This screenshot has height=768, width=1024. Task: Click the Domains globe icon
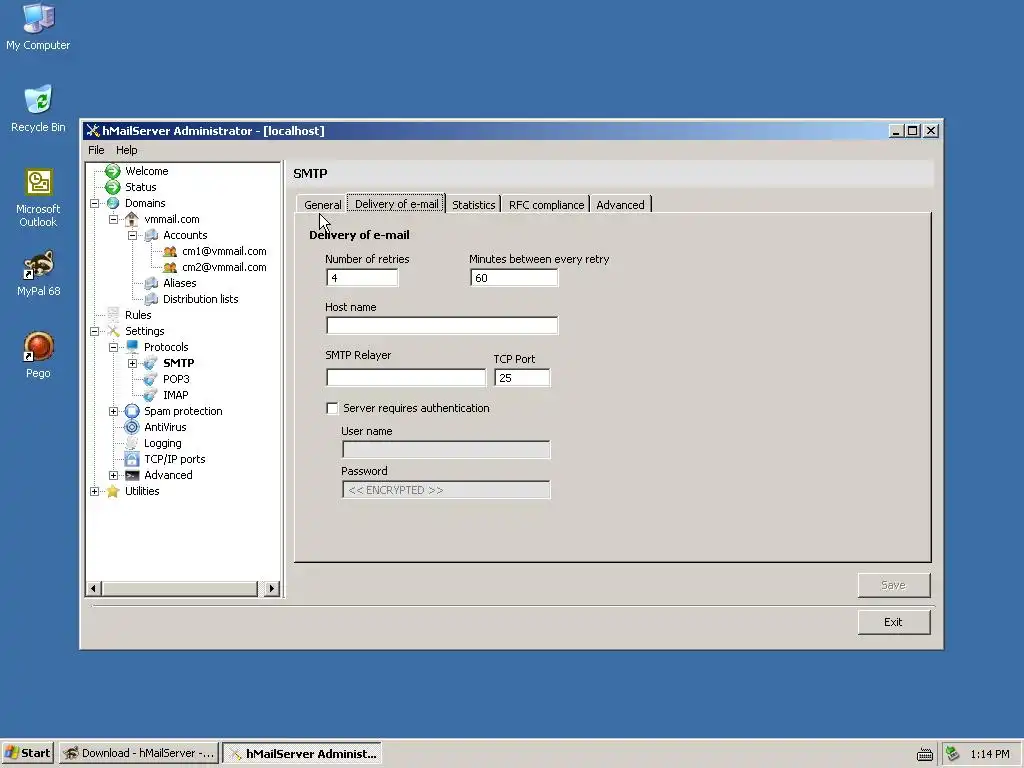[x=113, y=203]
